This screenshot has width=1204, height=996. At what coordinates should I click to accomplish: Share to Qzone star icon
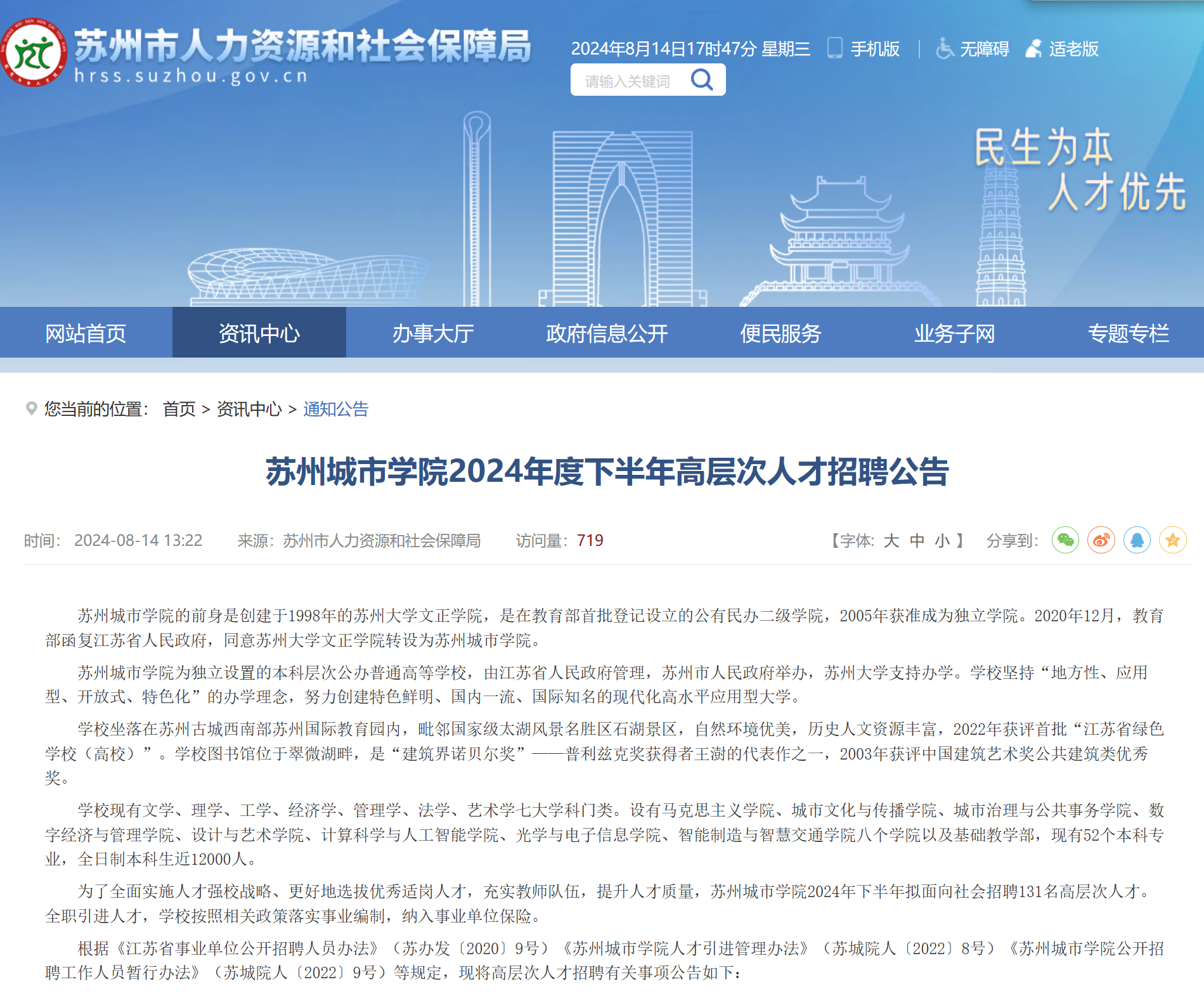(x=1172, y=540)
